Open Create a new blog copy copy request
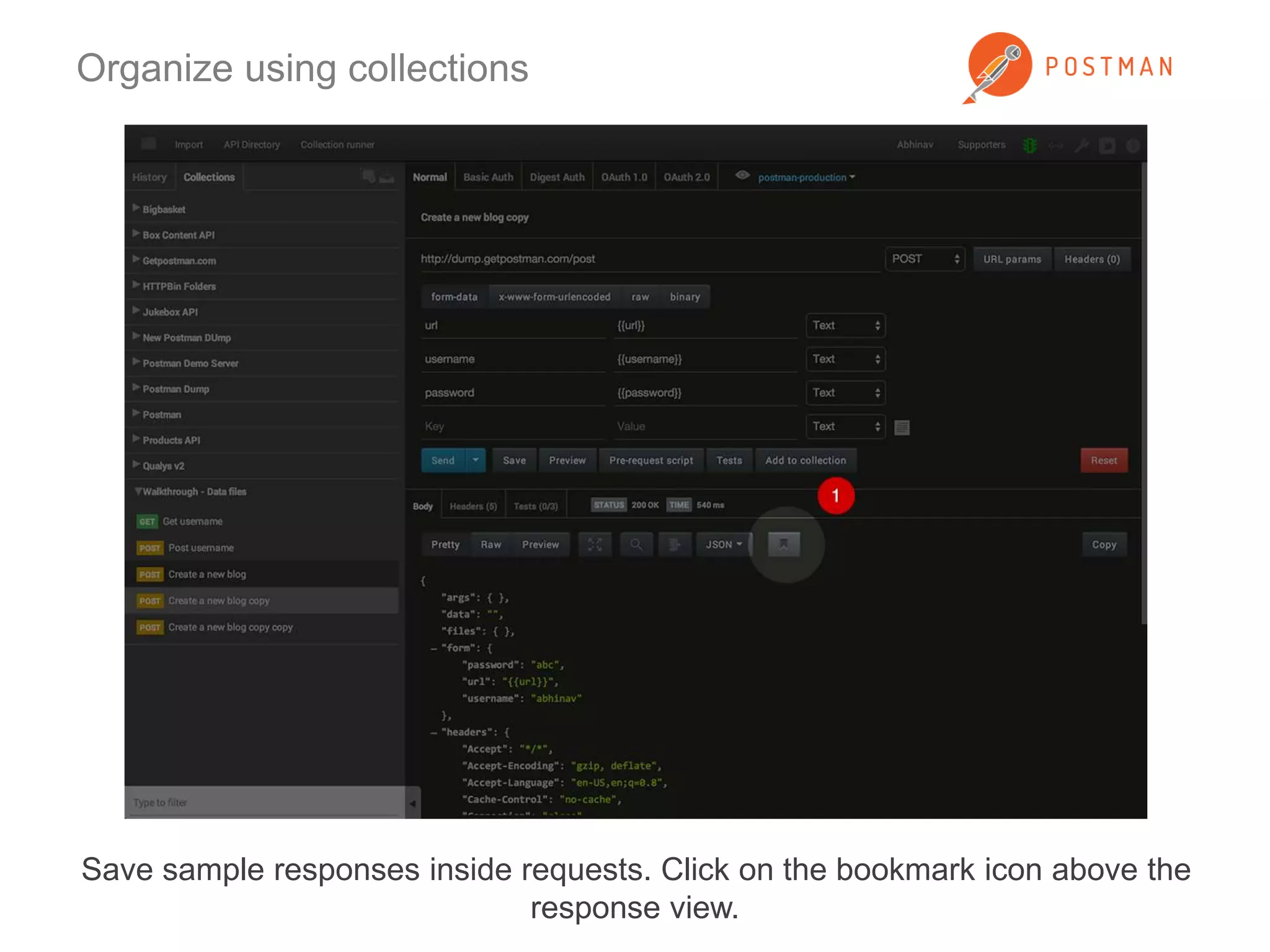The height and width of the screenshot is (952, 1270). (x=262, y=627)
